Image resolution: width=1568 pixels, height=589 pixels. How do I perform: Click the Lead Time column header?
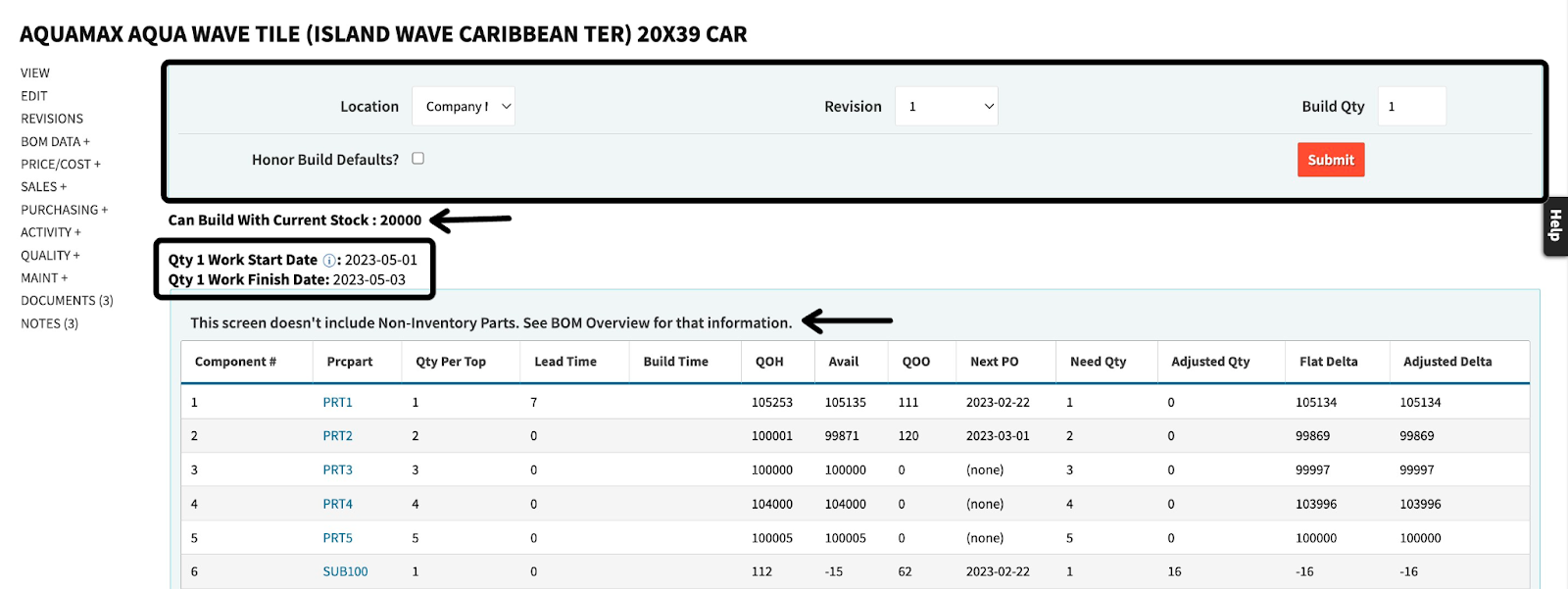point(565,362)
